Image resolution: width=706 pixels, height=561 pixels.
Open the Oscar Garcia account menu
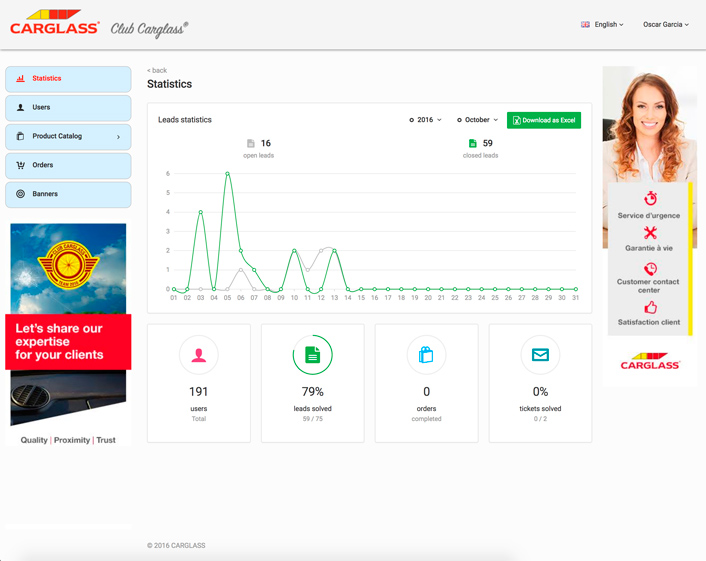[x=665, y=24]
